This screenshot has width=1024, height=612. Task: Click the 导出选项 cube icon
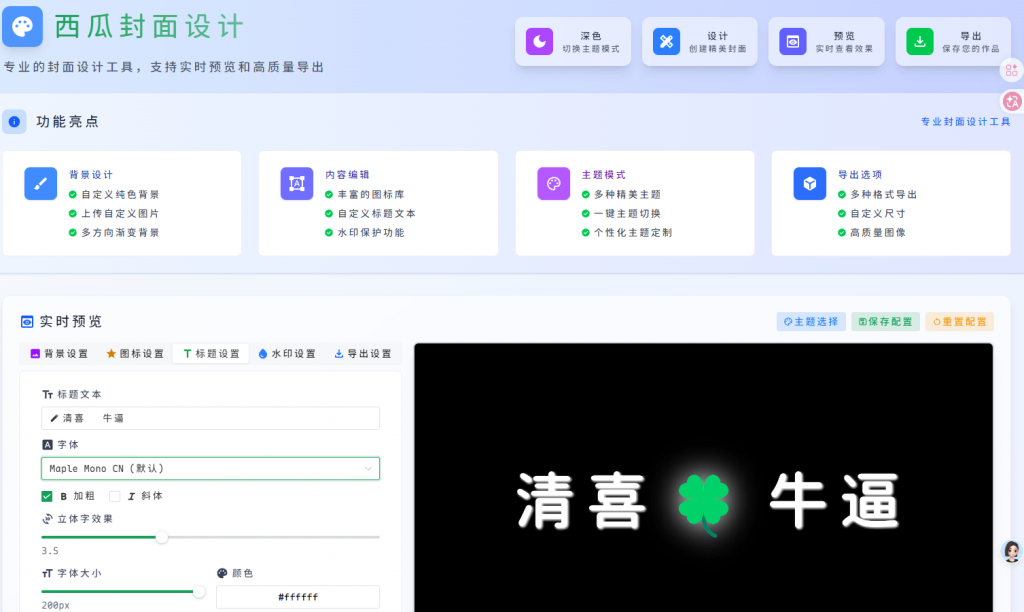tap(810, 183)
